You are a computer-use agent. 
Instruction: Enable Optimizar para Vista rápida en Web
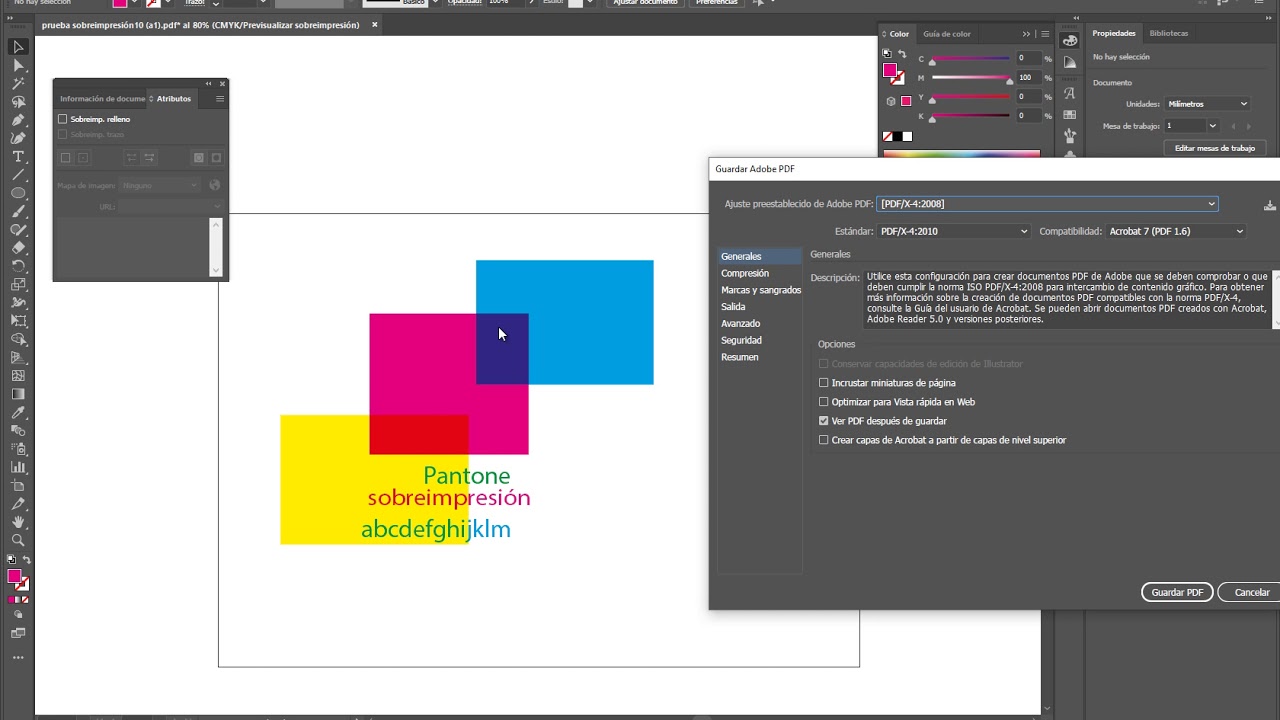[824, 402]
